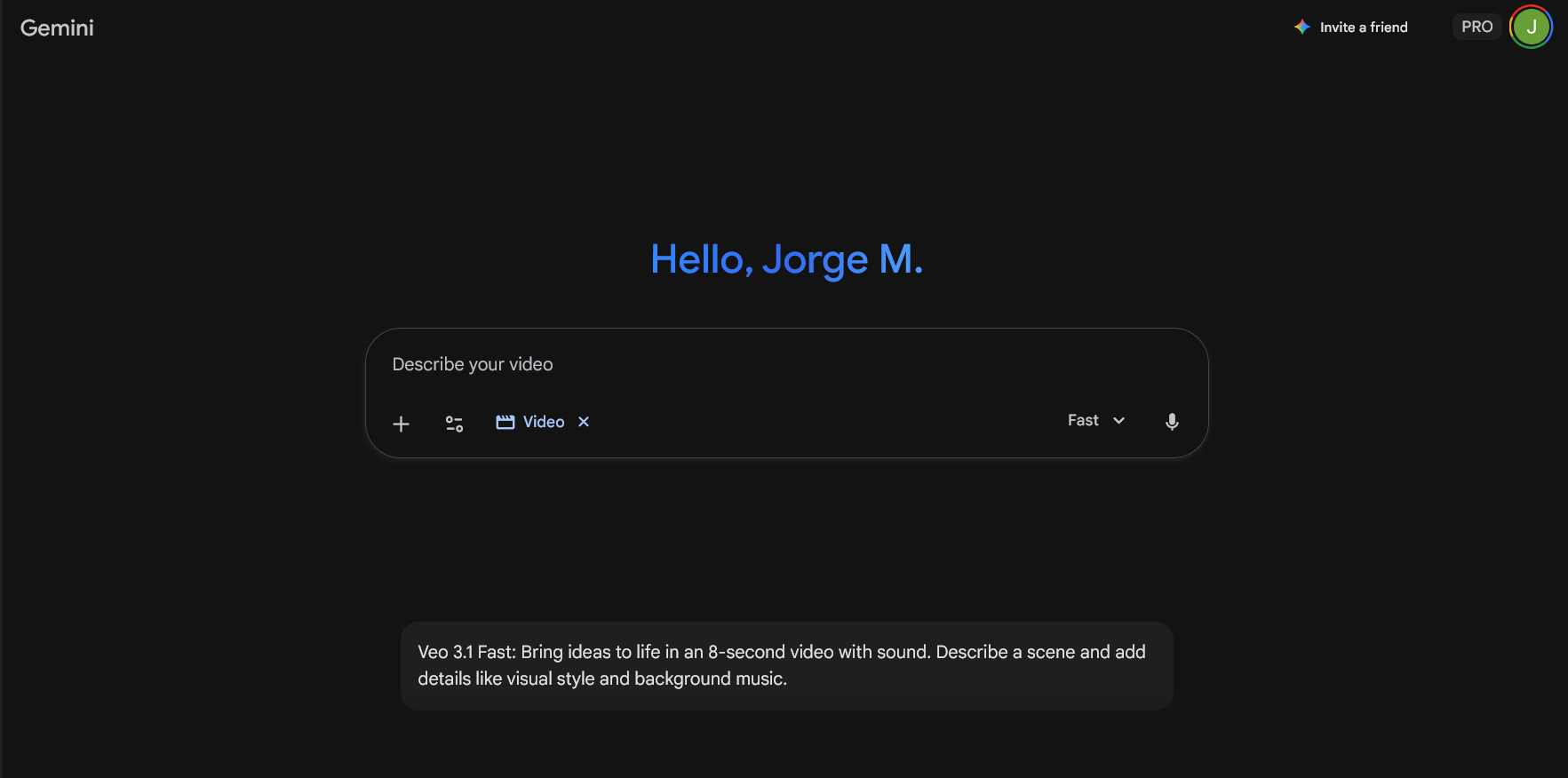Click the clapperboard icon in the Video chip
Viewport: 1568px width, 778px height.
[x=505, y=422]
